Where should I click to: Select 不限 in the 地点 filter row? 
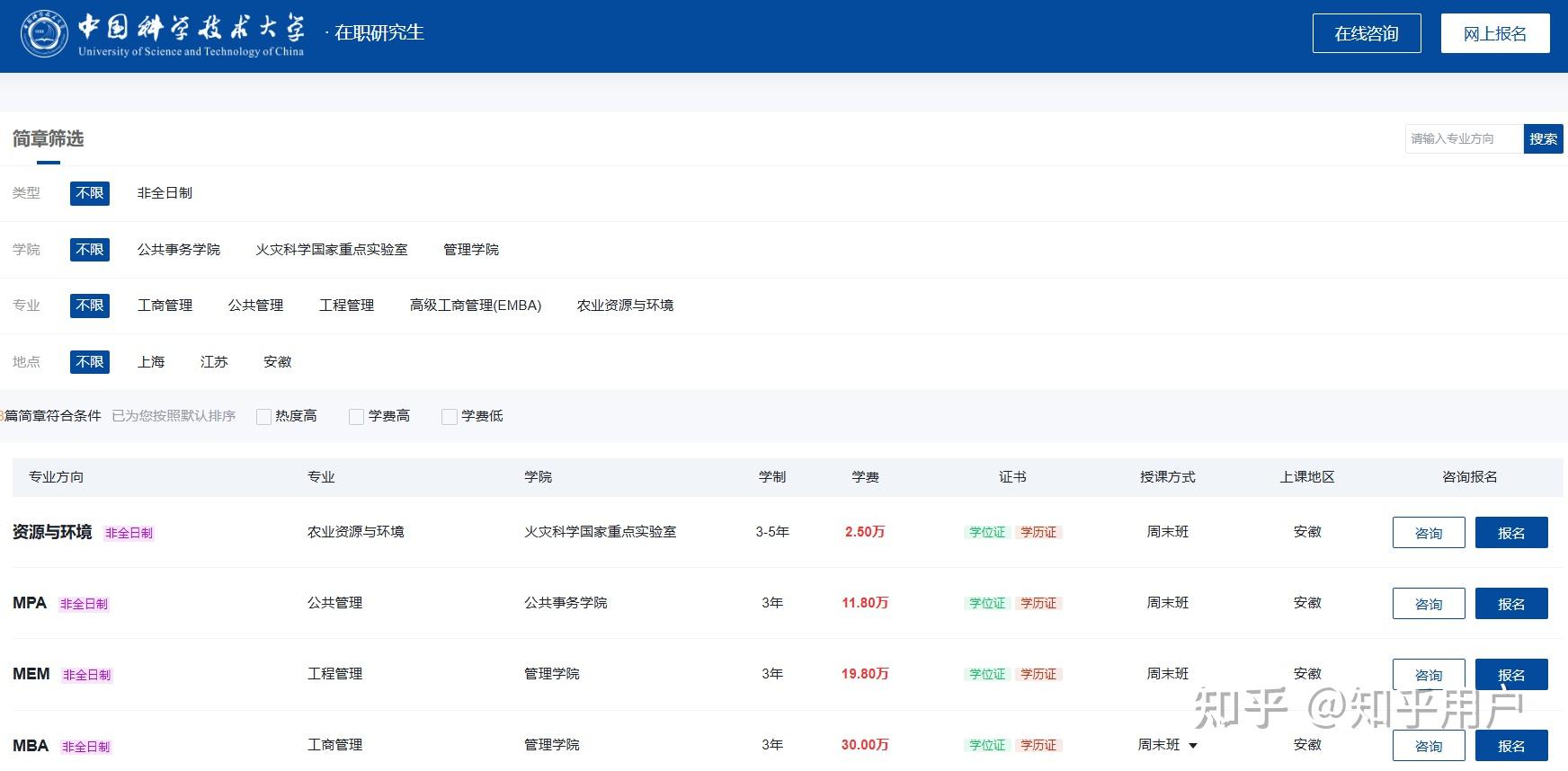pyautogui.click(x=90, y=362)
